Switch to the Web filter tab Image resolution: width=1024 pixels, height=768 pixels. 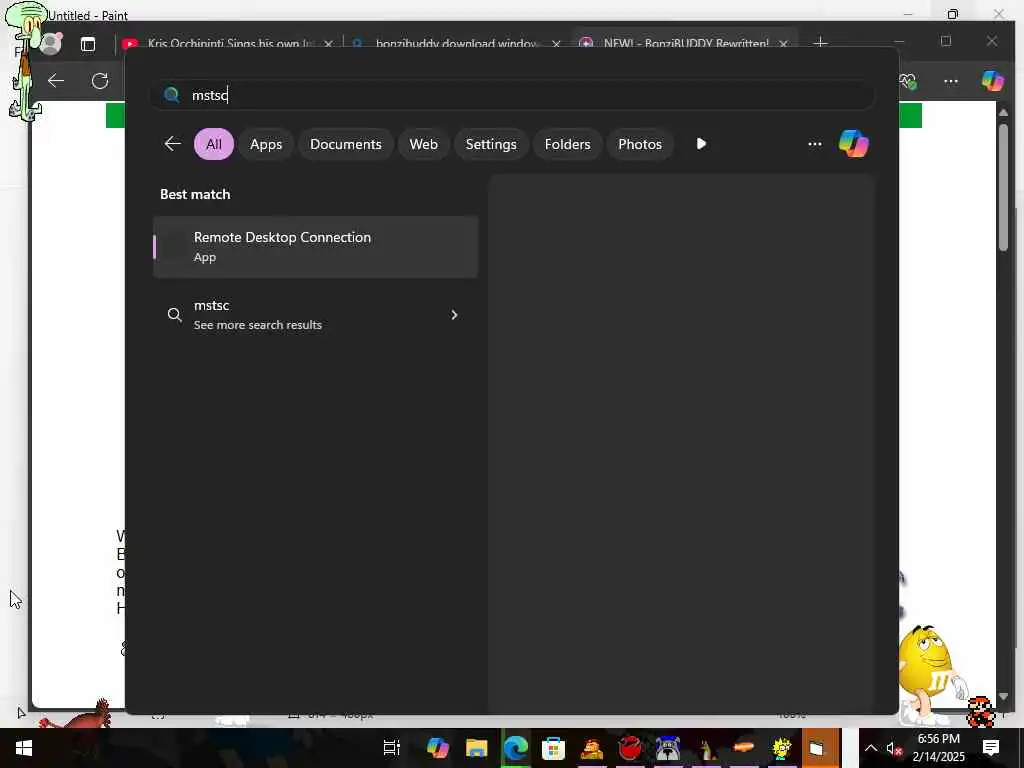pos(423,144)
